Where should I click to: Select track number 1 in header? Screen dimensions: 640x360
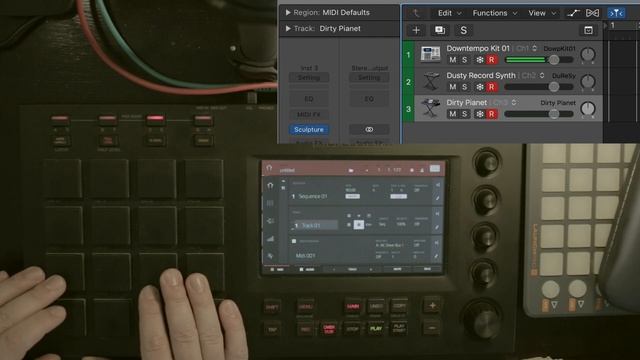pos(408,54)
